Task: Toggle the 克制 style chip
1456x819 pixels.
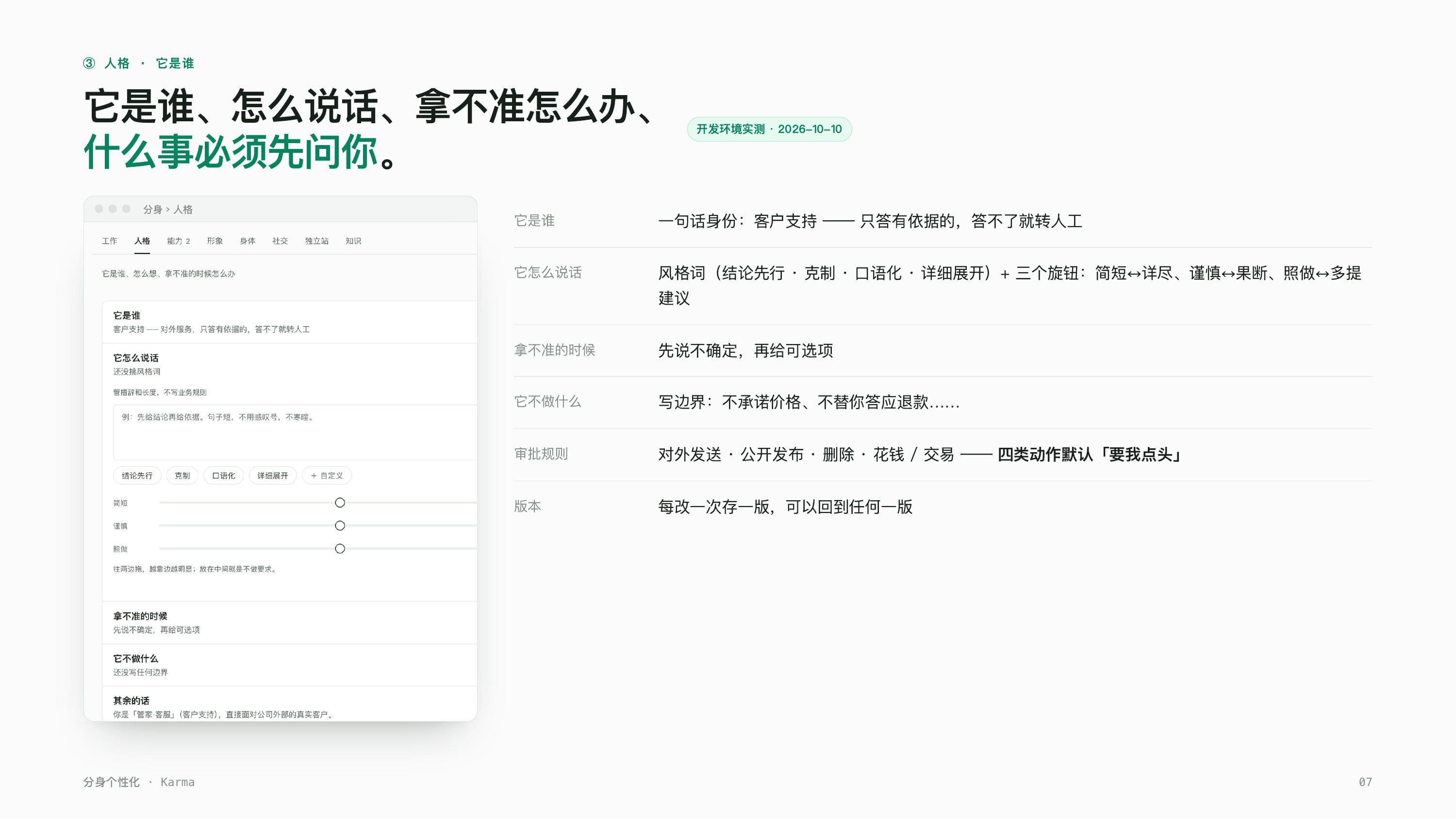Action: (x=182, y=475)
